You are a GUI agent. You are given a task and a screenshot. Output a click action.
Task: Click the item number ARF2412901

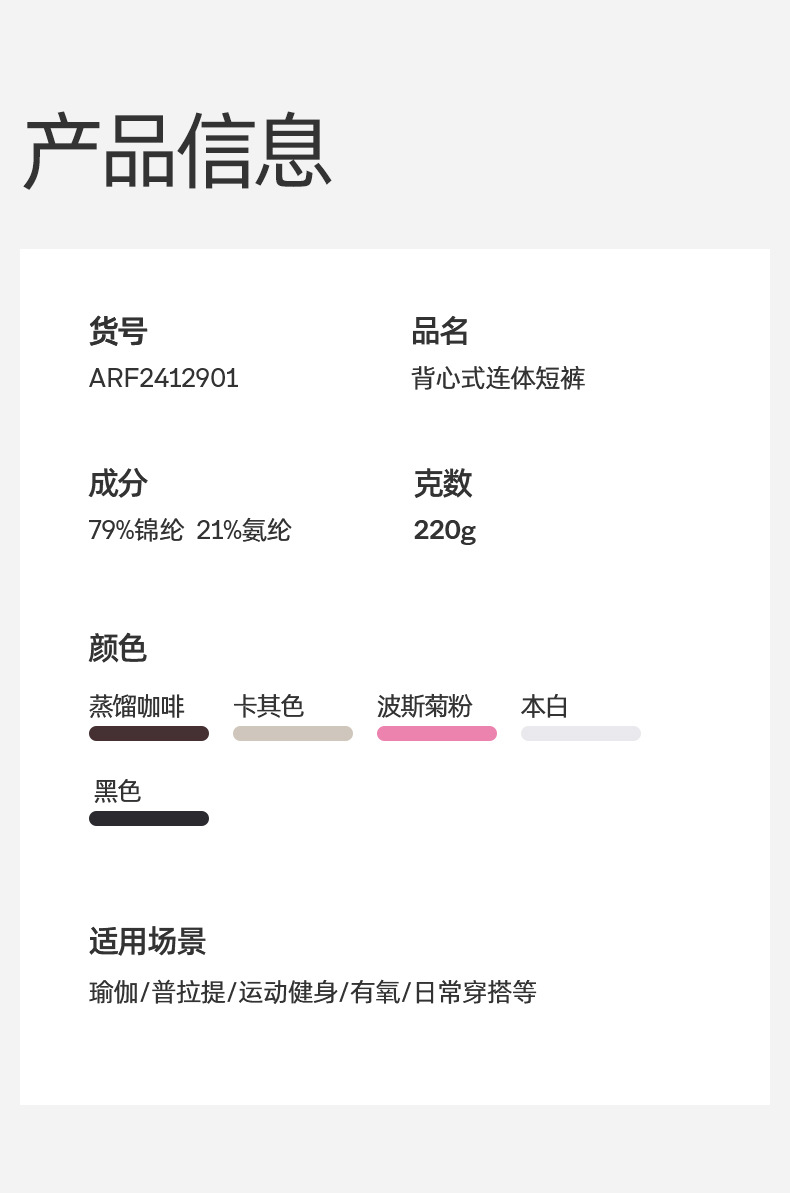[x=164, y=378]
